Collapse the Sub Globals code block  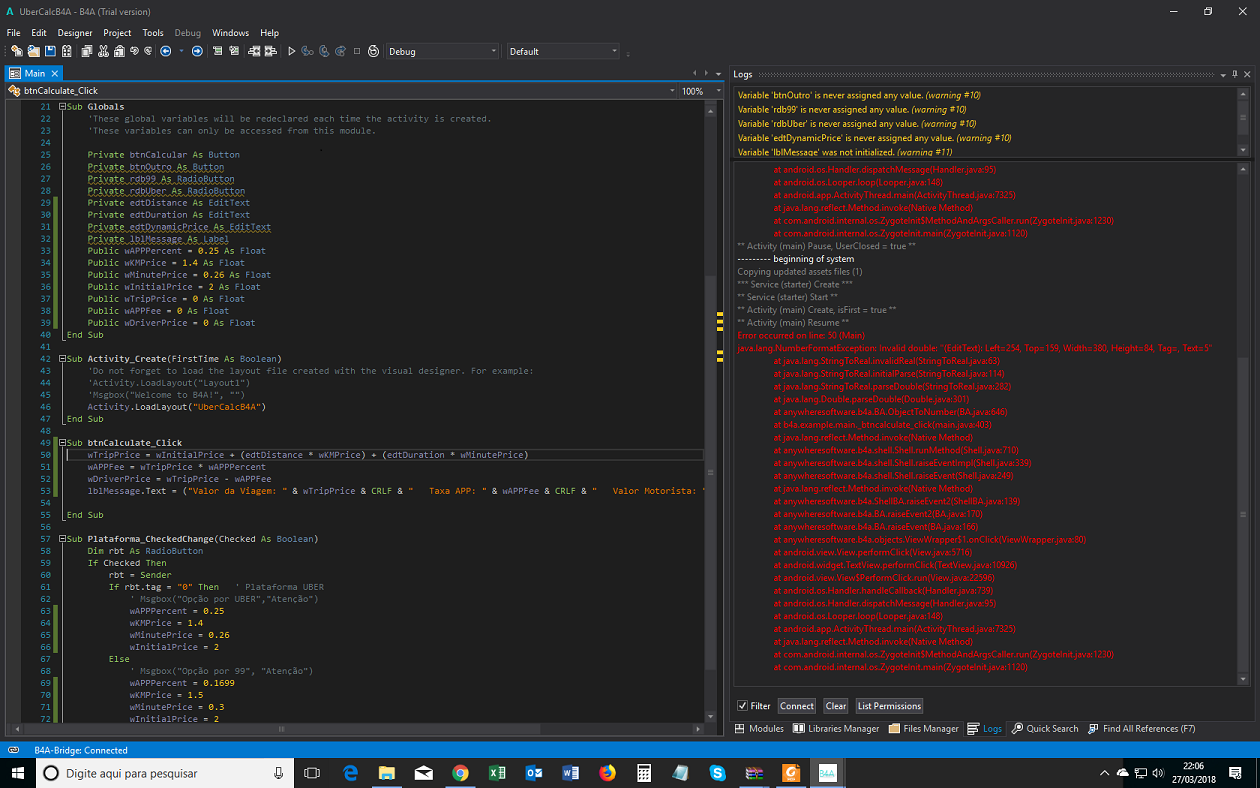(63, 107)
